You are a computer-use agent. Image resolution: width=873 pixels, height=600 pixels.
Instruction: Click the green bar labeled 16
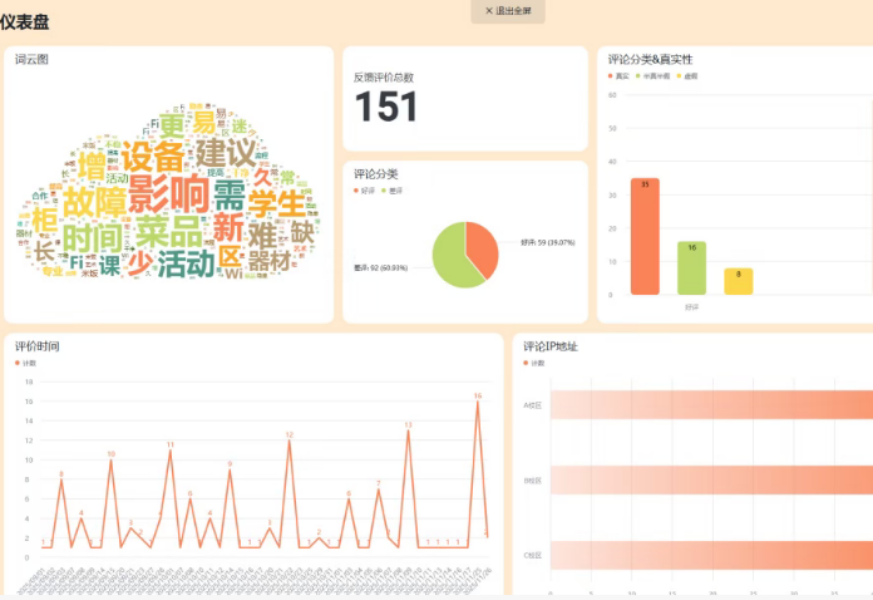pos(691,268)
